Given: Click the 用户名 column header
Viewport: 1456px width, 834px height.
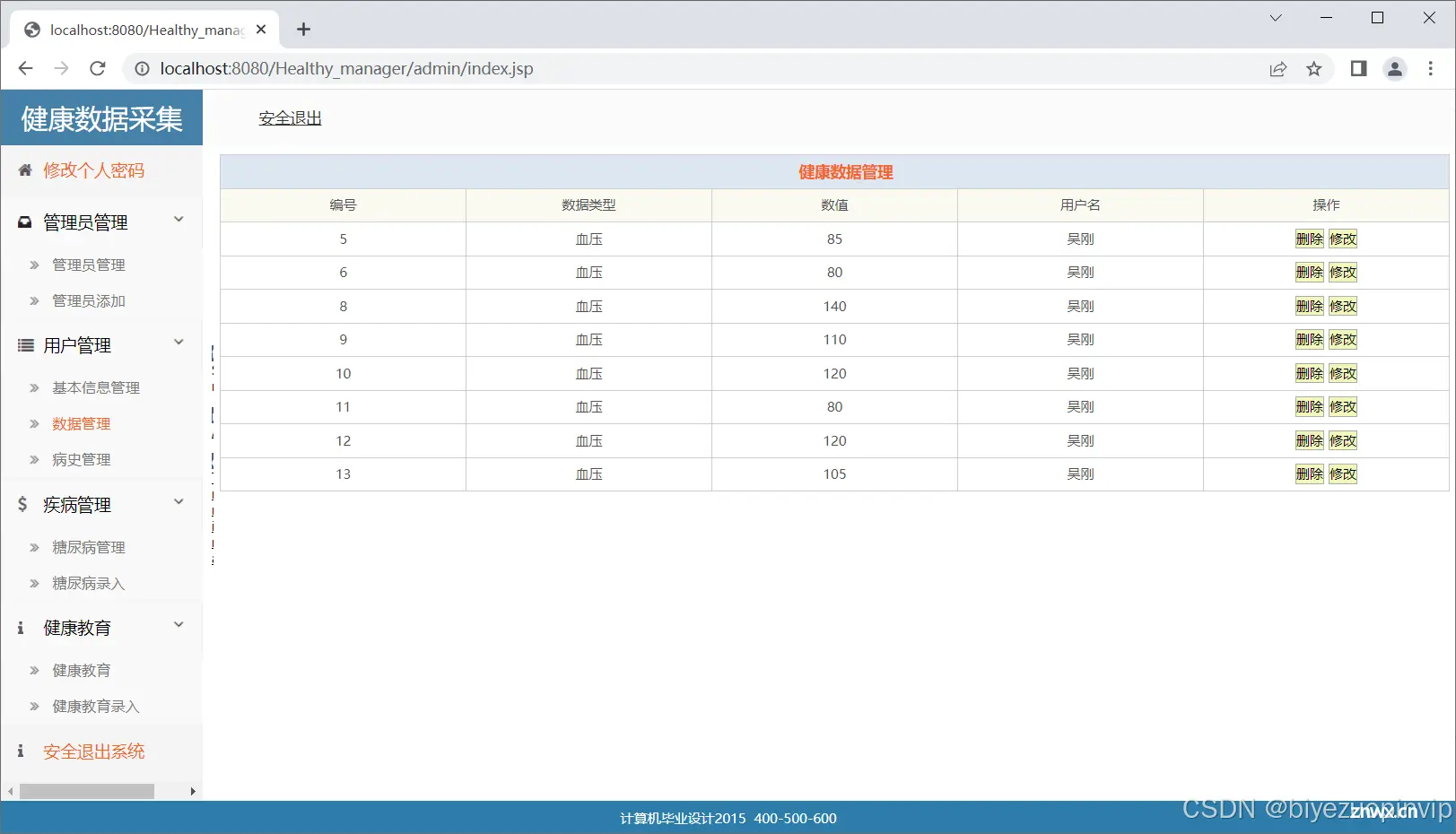Looking at the screenshot, I should click(x=1080, y=205).
